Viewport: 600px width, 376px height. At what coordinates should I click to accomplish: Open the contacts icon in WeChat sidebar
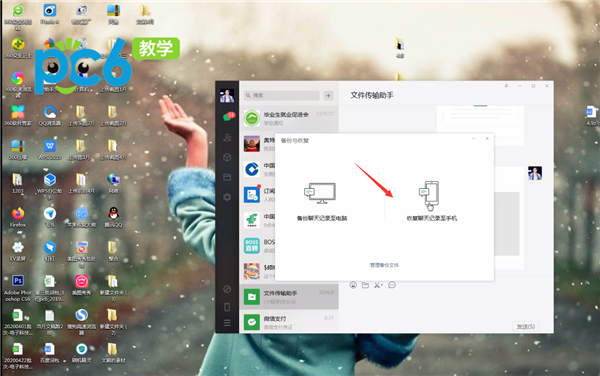pos(227,137)
